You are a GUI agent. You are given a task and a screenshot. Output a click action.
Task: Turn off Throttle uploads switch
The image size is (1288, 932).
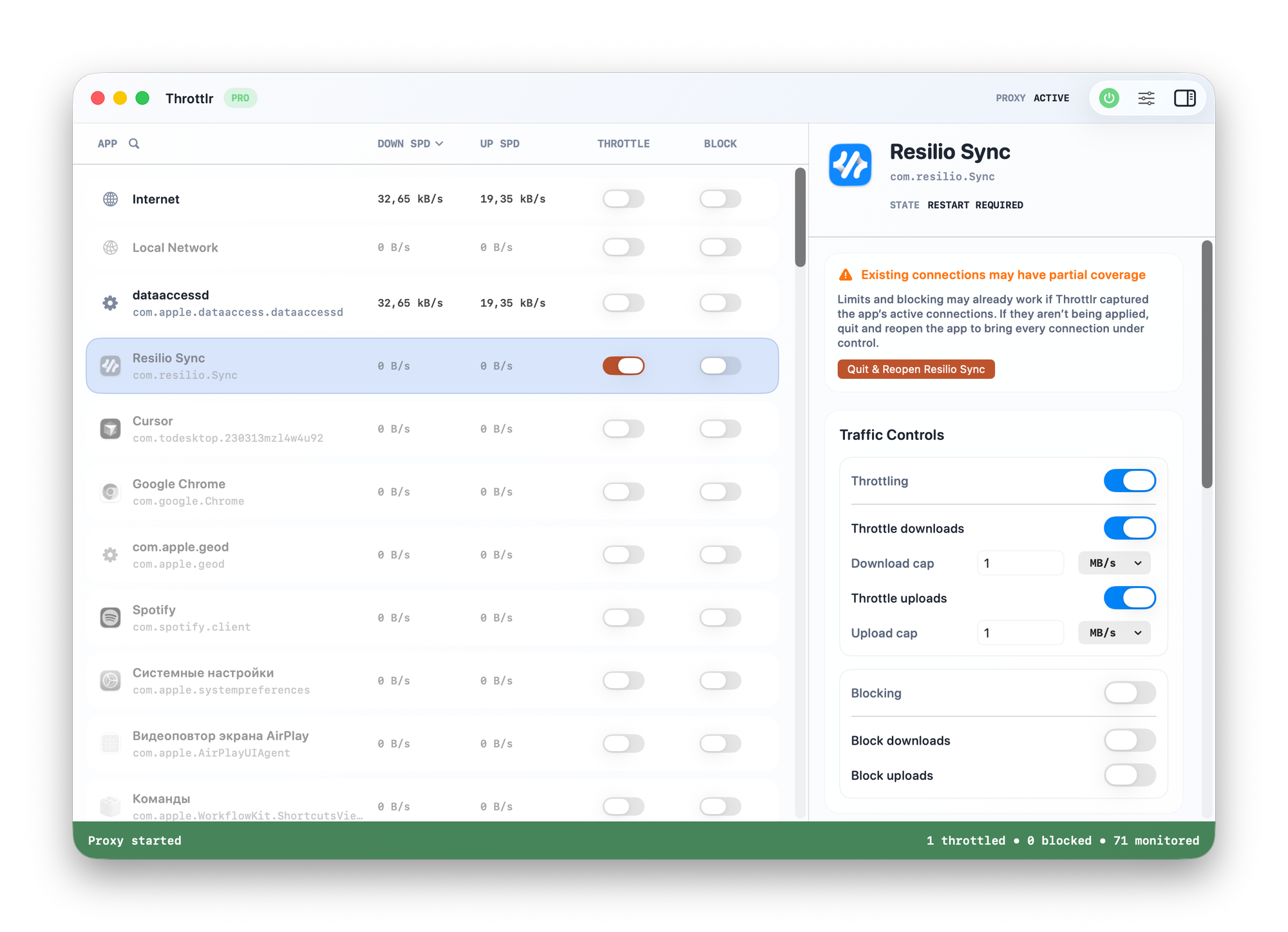pos(1130,598)
